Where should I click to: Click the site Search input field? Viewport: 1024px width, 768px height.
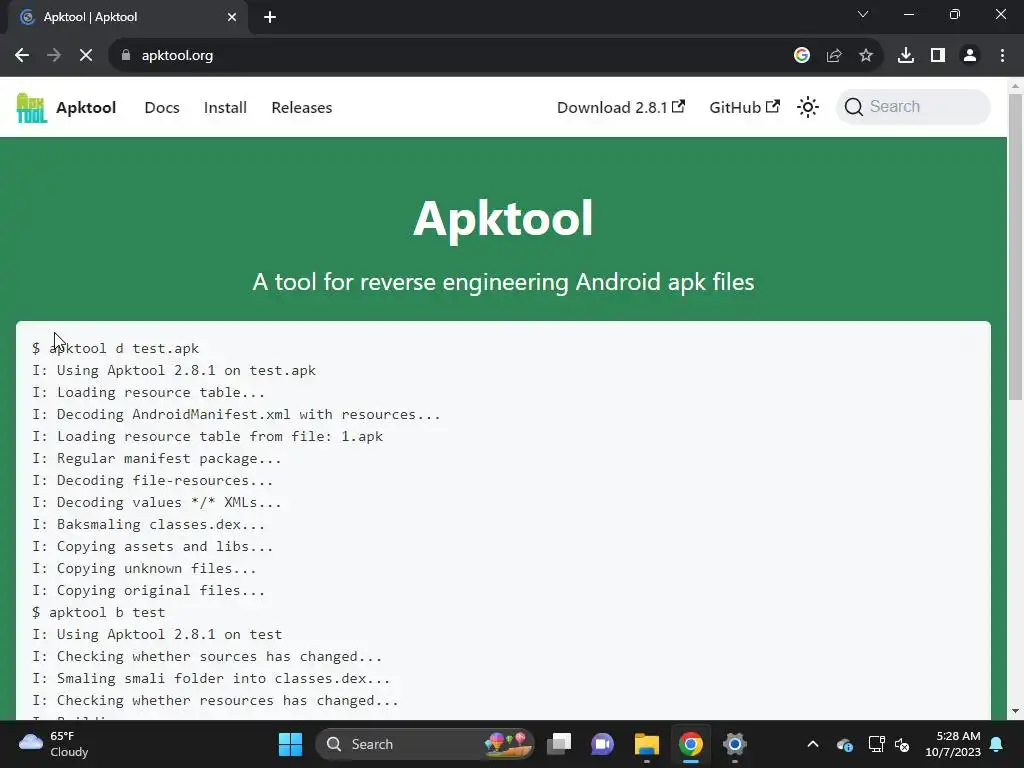click(x=913, y=106)
